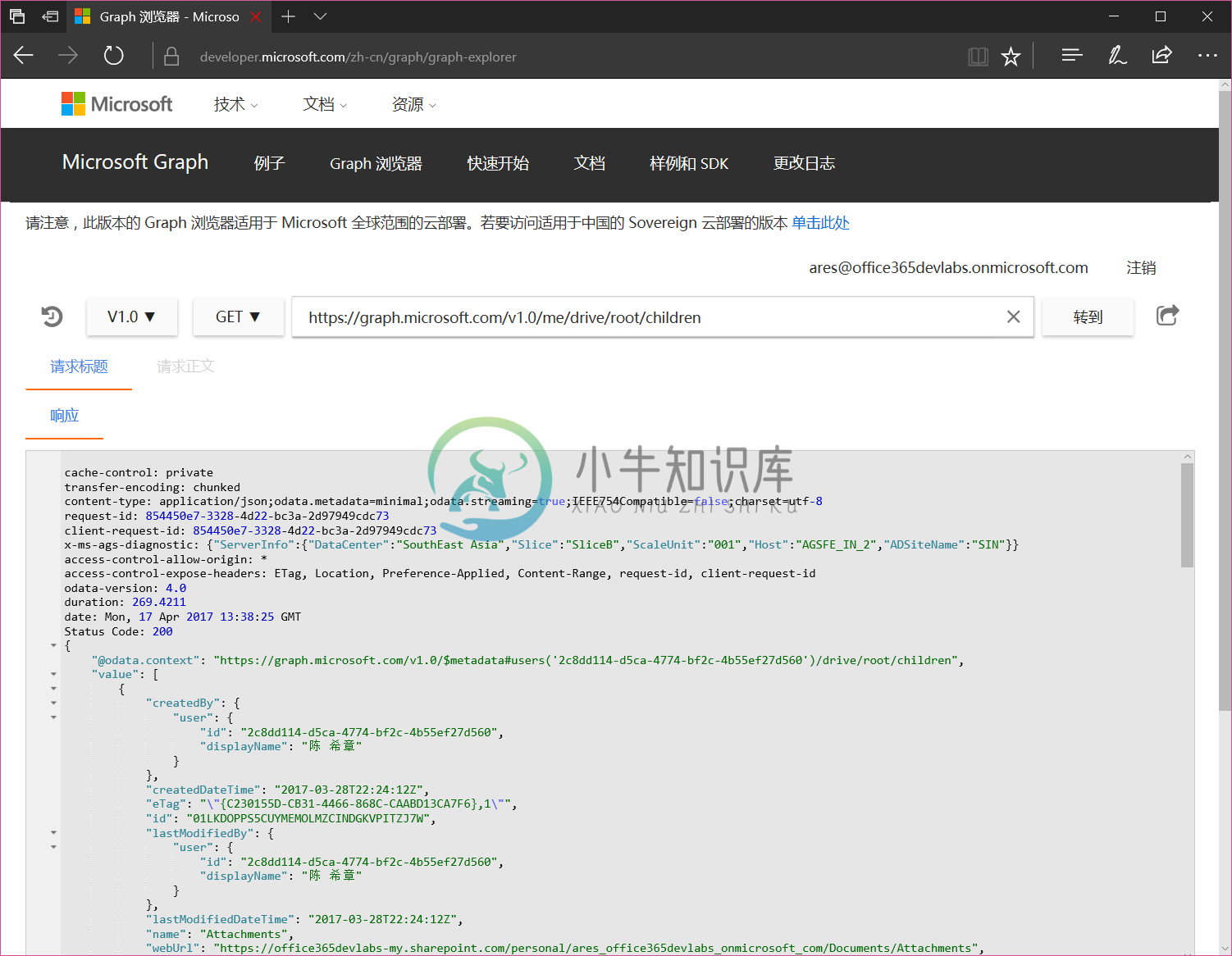Click the Microsoft Graph title link
1232x956 pixels.
click(x=135, y=162)
